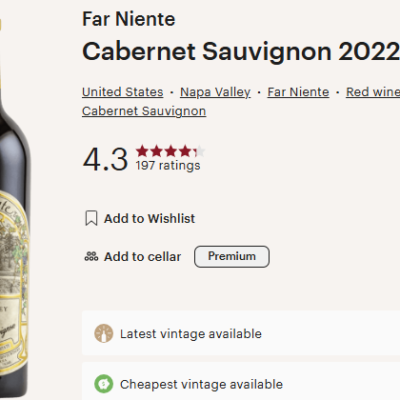This screenshot has height=400, width=400.
Task: Click the Far Niente winery heading
Action: tap(129, 19)
